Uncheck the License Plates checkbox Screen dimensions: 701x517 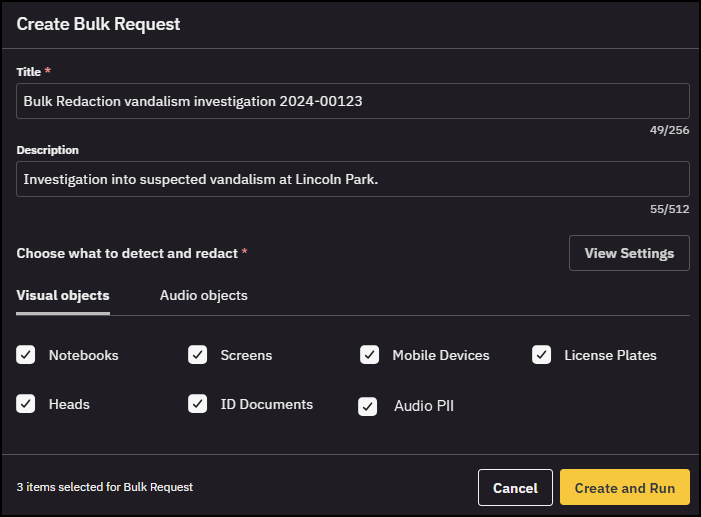click(x=542, y=355)
